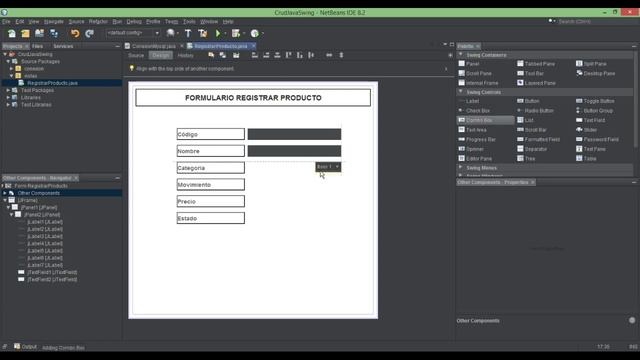Select Password Field in Palette
640x360 pixels.
coord(597,140)
